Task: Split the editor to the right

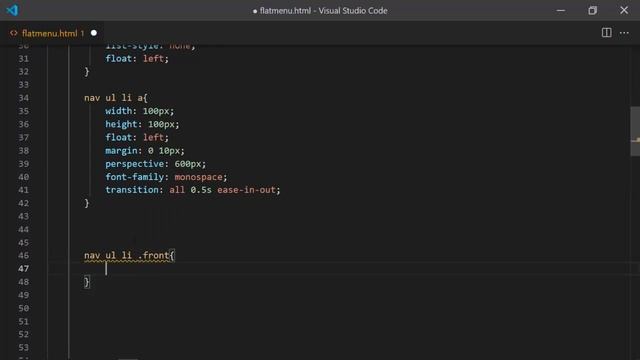Action: coord(607,33)
